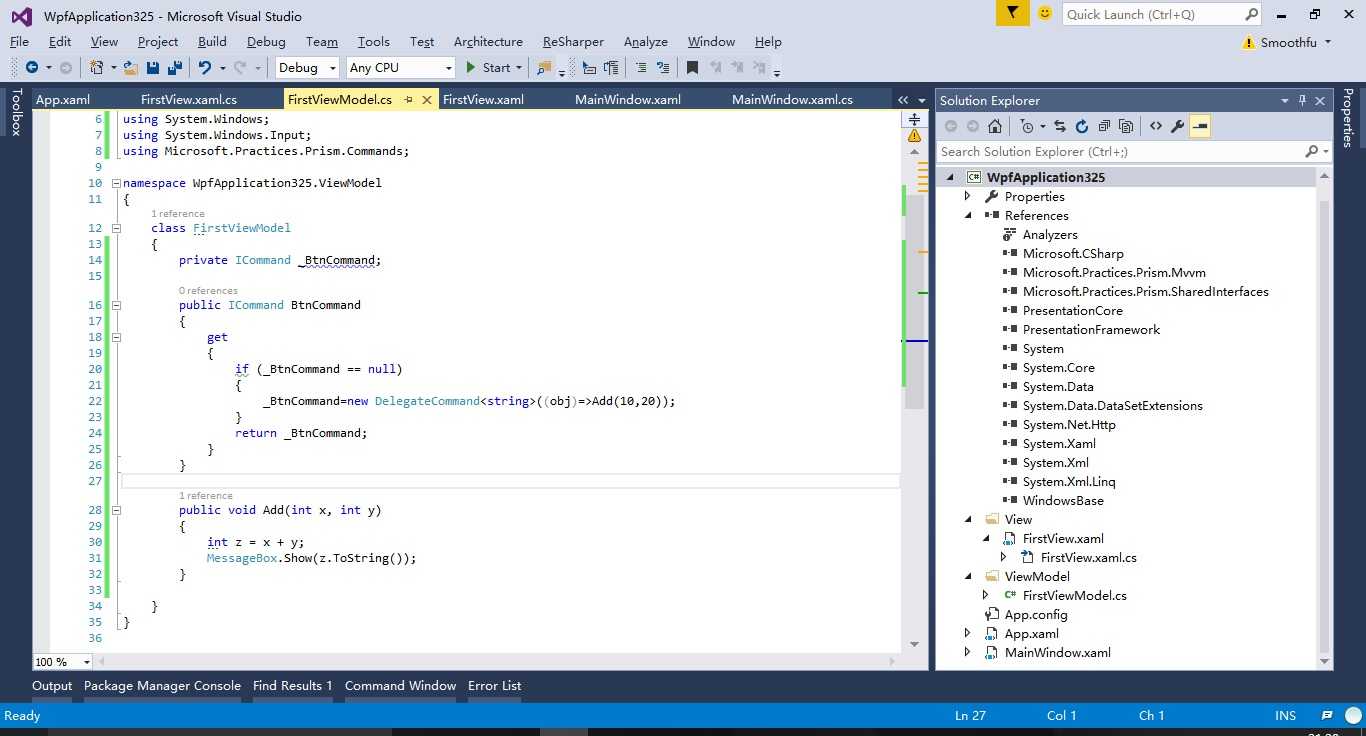Collapse the get accessor outline
The height and width of the screenshot is (736, 1366).
coord(116,337)
